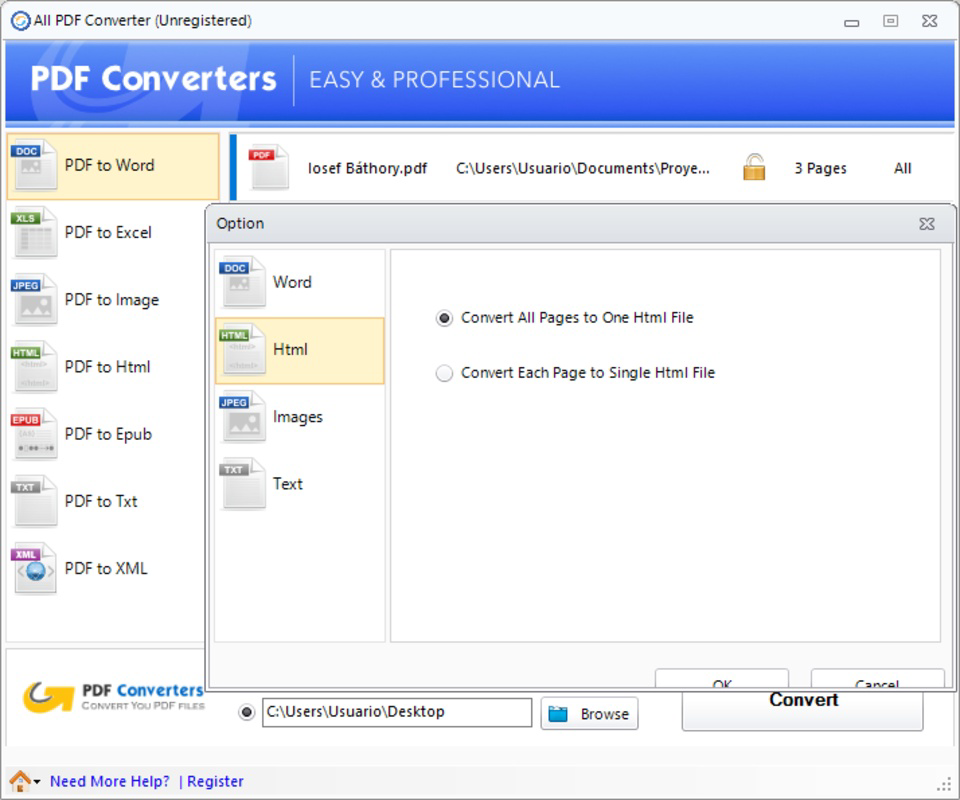Click the JPEG Images icon in Option dialog
960x800 pixels.
pos(243,417)
